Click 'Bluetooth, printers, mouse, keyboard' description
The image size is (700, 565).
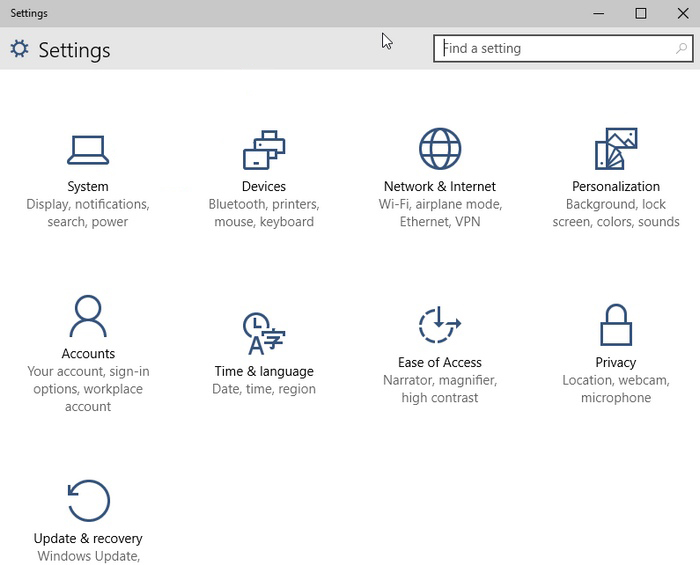pyautogui.click(x=264, y=213)
